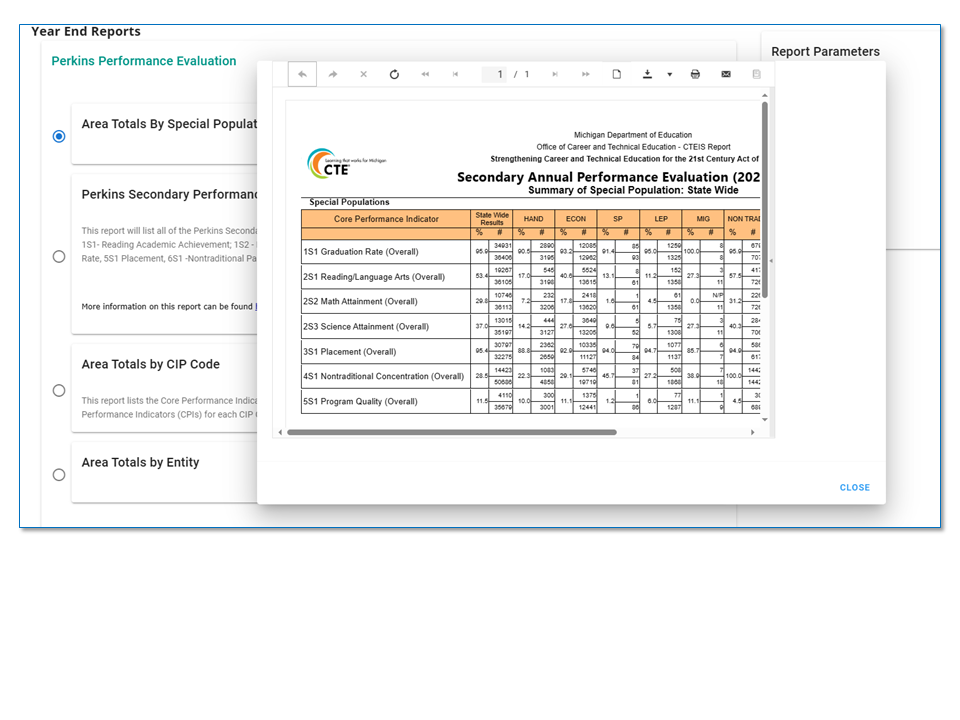Select Area Totals by Entity radio button
The width and height of the screenshot is (960, 720).
[59, 475]
